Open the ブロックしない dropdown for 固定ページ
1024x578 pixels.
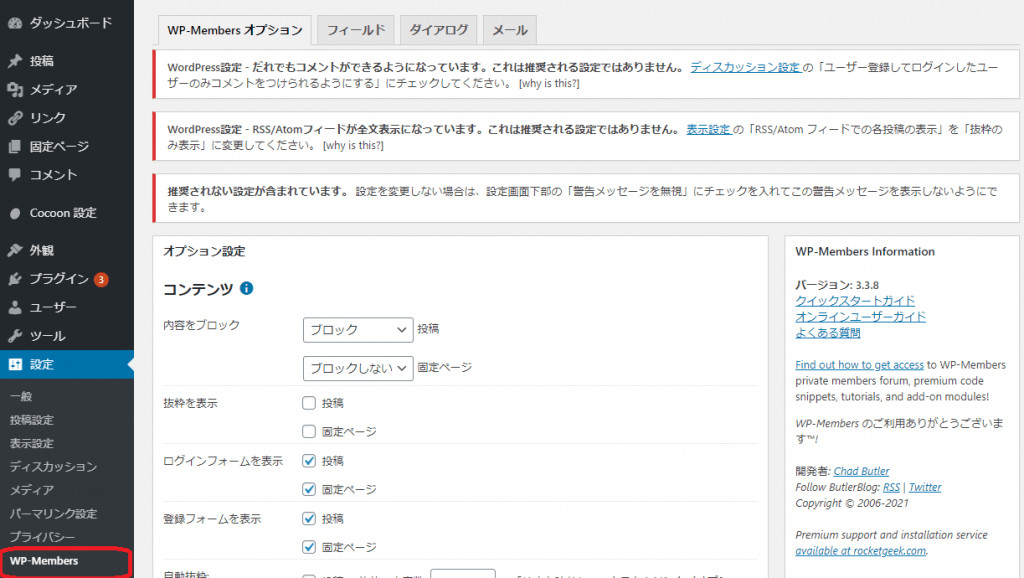click(x=357, y=367)
